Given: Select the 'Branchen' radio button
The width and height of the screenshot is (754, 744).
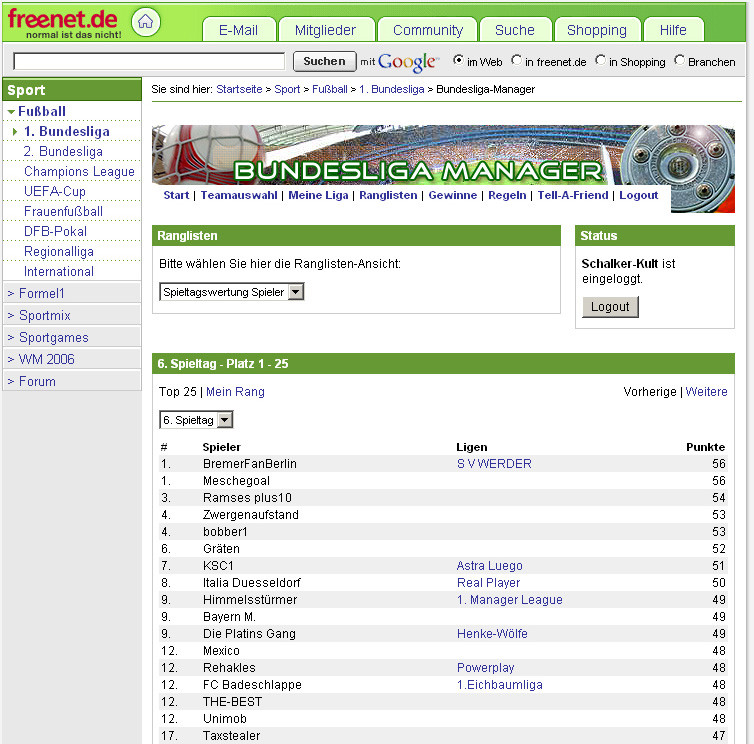Looking at the screenshot, I should pos(679,61).
